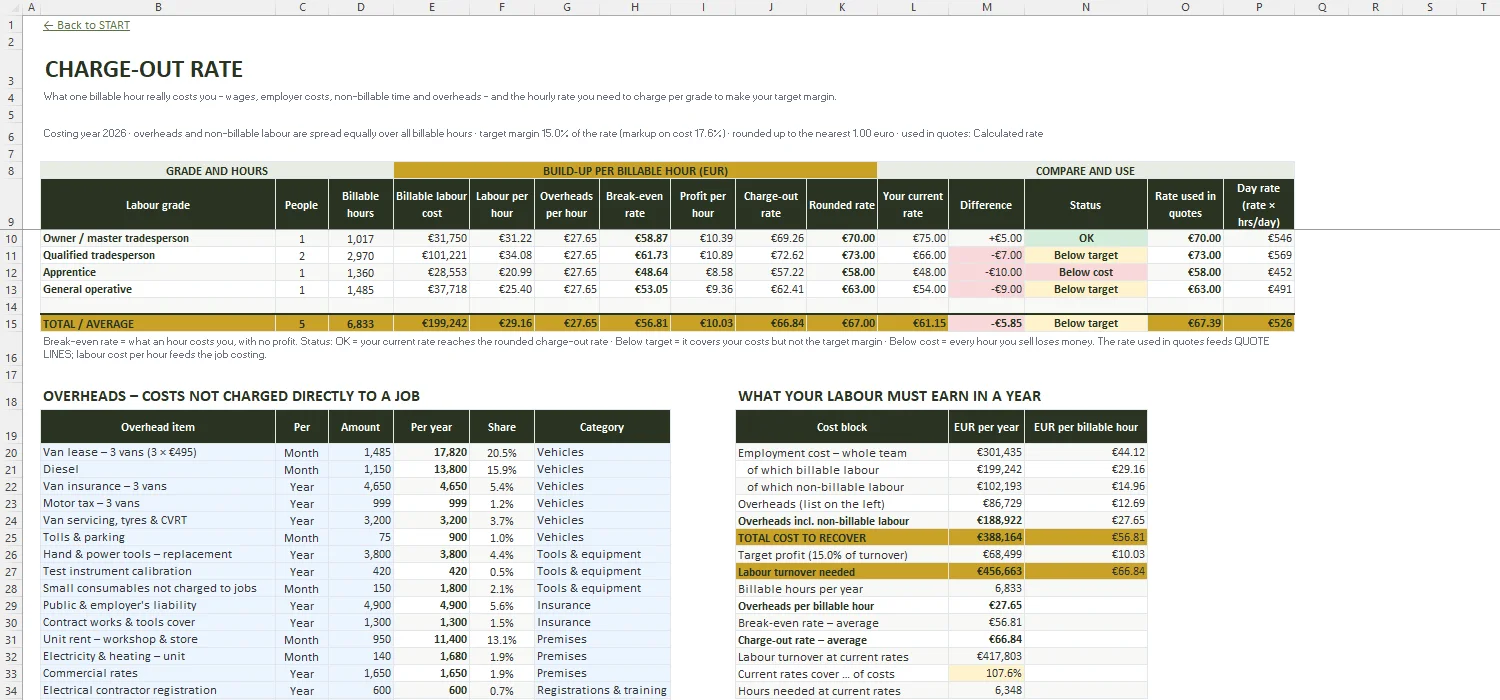Select 'Motor tax – 3 vans' item
The image size is (1500, 700).
[x=158, y=503]
